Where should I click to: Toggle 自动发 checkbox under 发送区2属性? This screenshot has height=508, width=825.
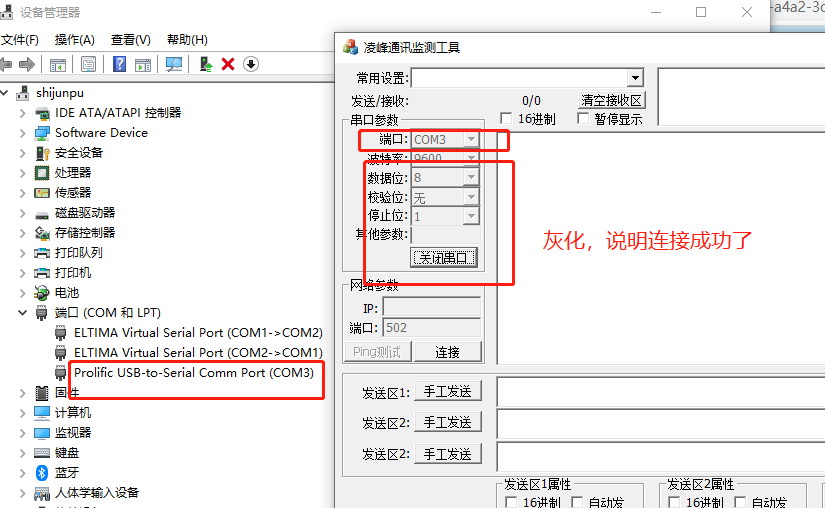tap(740, 502)
